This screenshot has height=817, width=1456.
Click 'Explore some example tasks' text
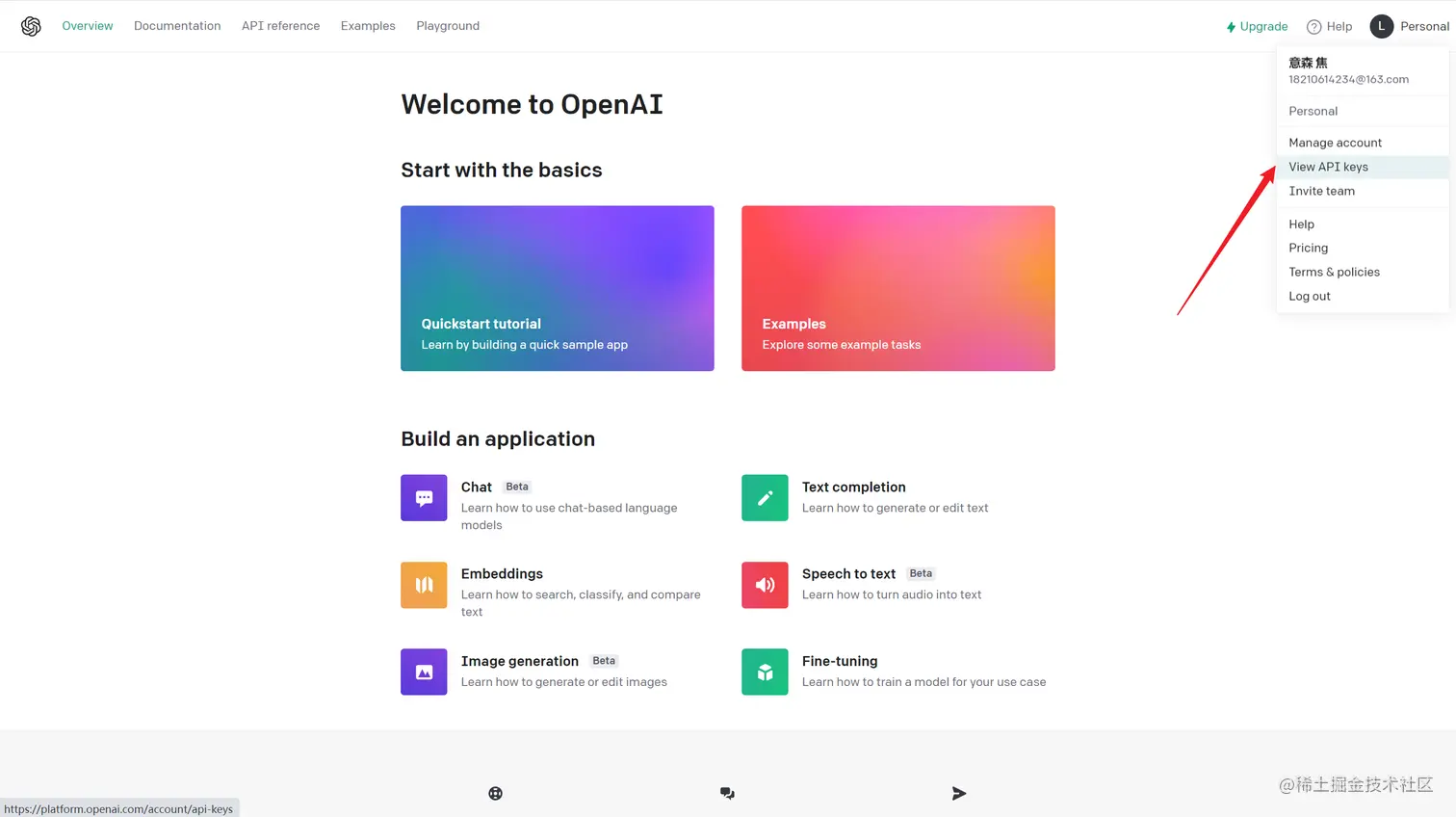point(842,345)
